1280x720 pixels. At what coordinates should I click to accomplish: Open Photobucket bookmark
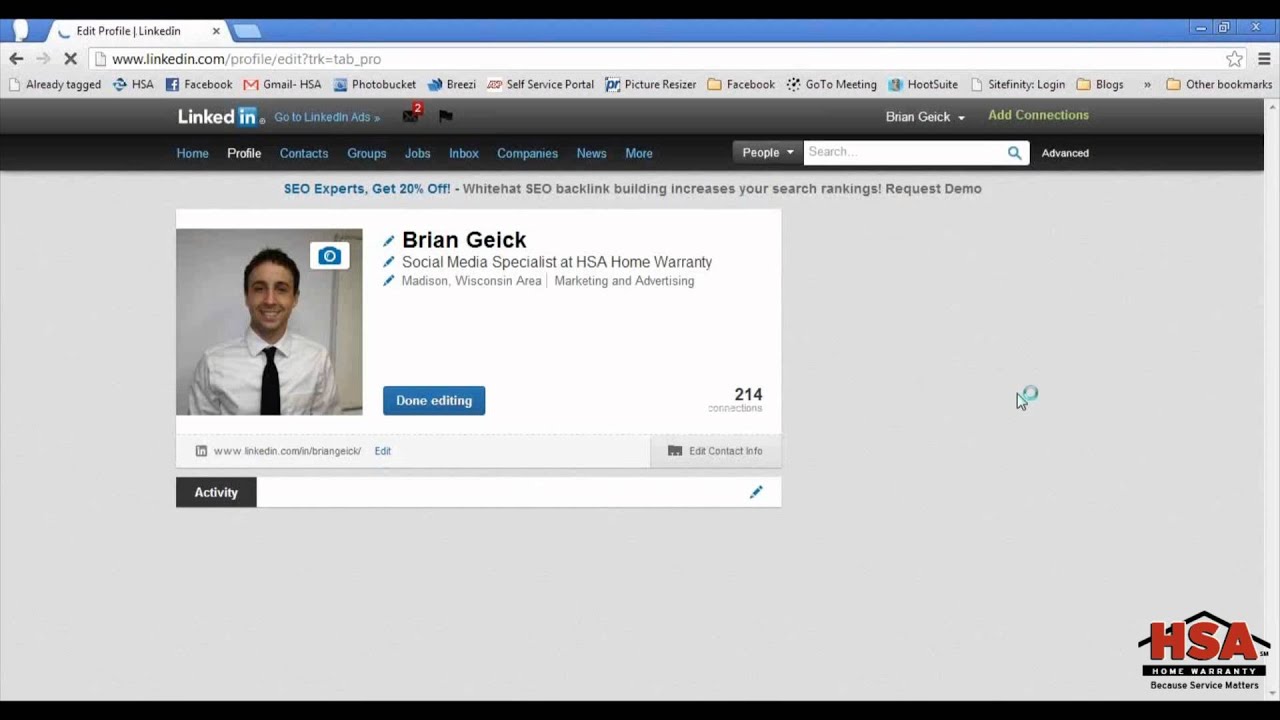click(375, 85)
